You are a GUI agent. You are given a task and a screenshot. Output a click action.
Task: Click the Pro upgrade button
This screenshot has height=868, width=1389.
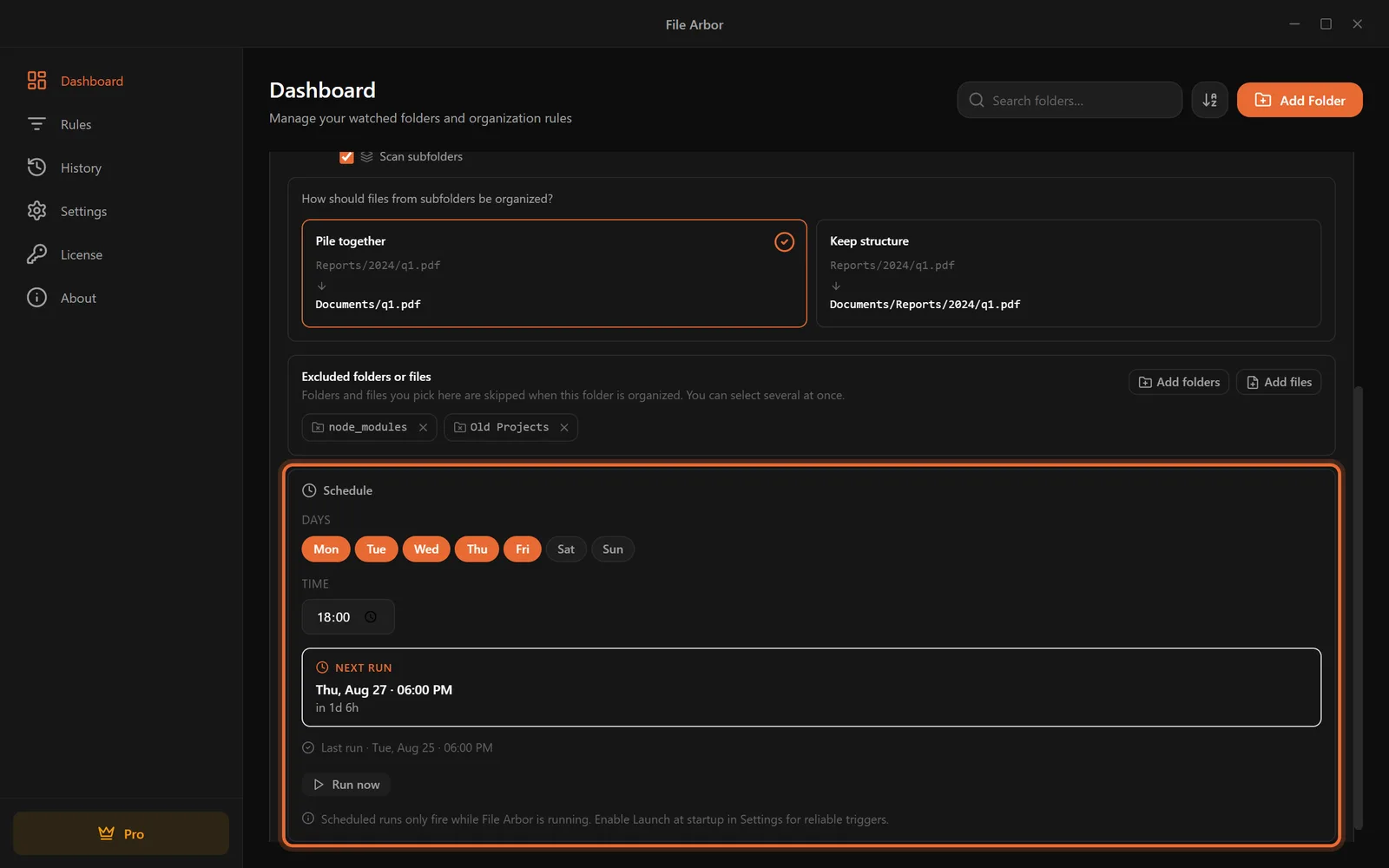121,833
